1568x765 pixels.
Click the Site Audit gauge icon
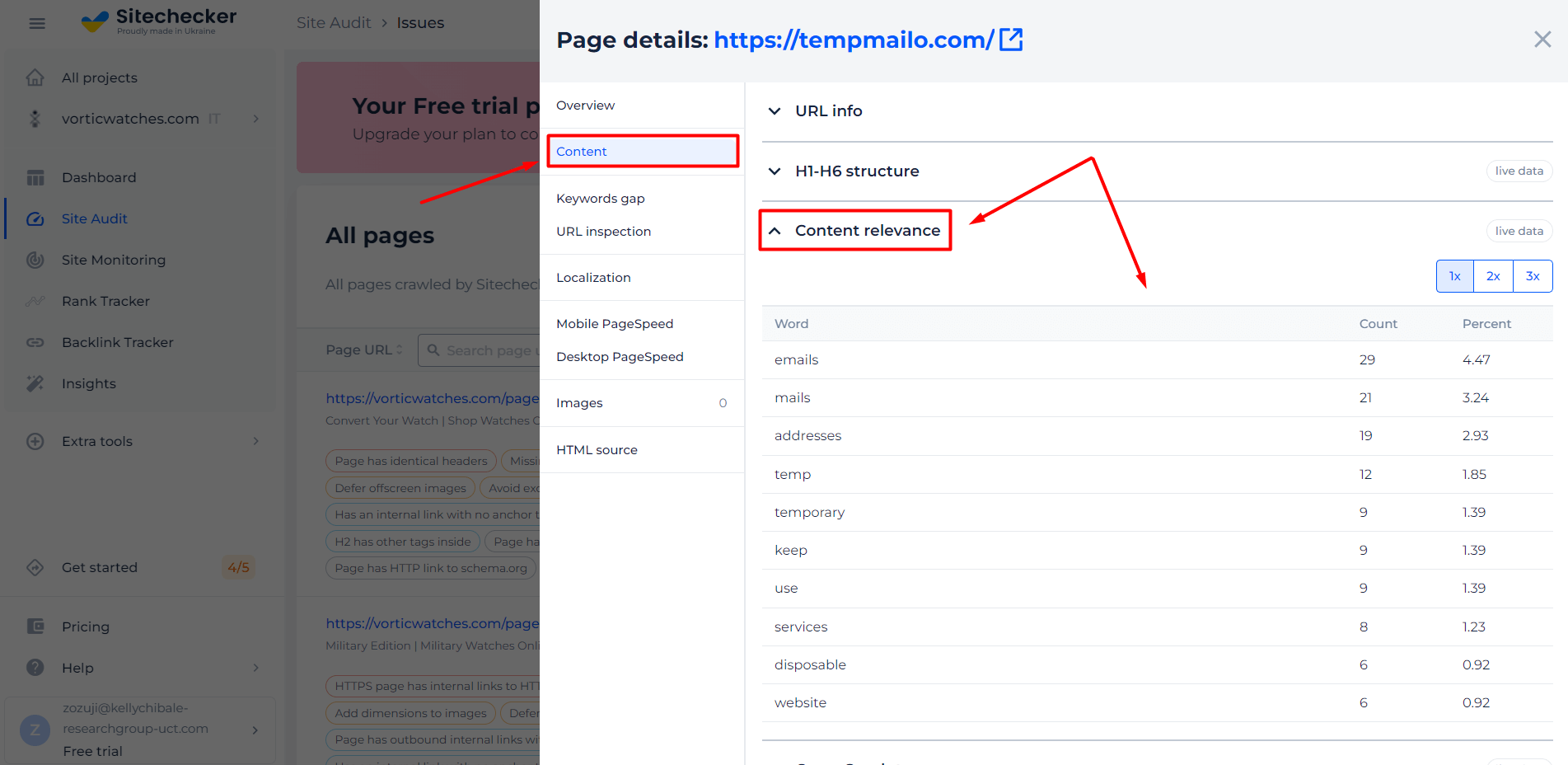point(35,218)
